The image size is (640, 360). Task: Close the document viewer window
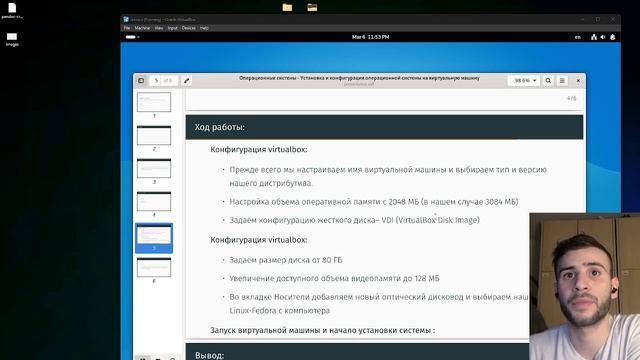click(x=578, y=81)
